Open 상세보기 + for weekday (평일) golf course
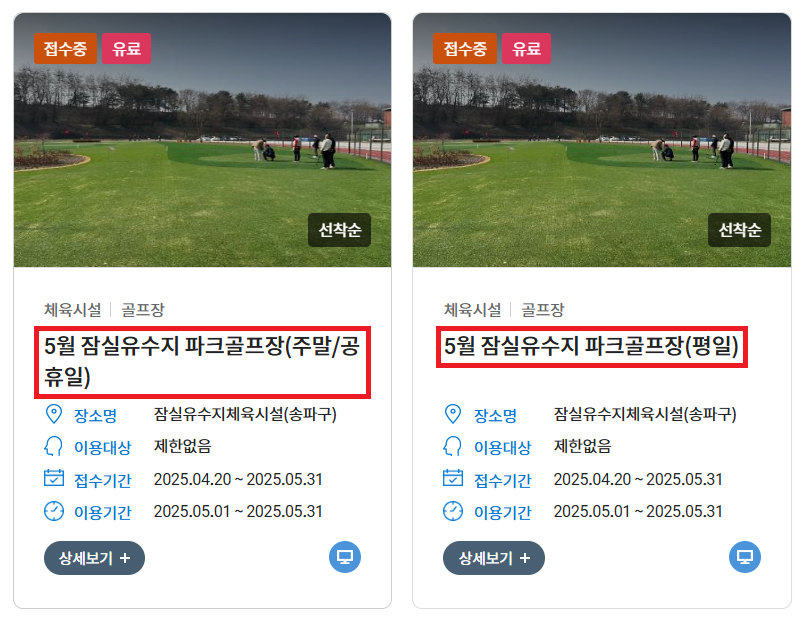805x626 pixels. click(494, 558)
